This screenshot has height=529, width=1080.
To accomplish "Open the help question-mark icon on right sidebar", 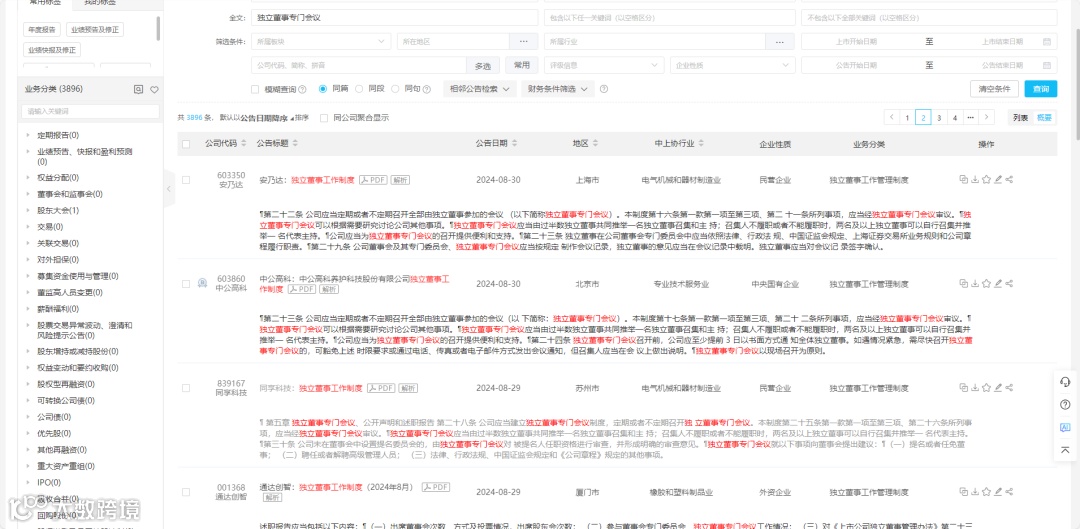I will pos(1065,404).
